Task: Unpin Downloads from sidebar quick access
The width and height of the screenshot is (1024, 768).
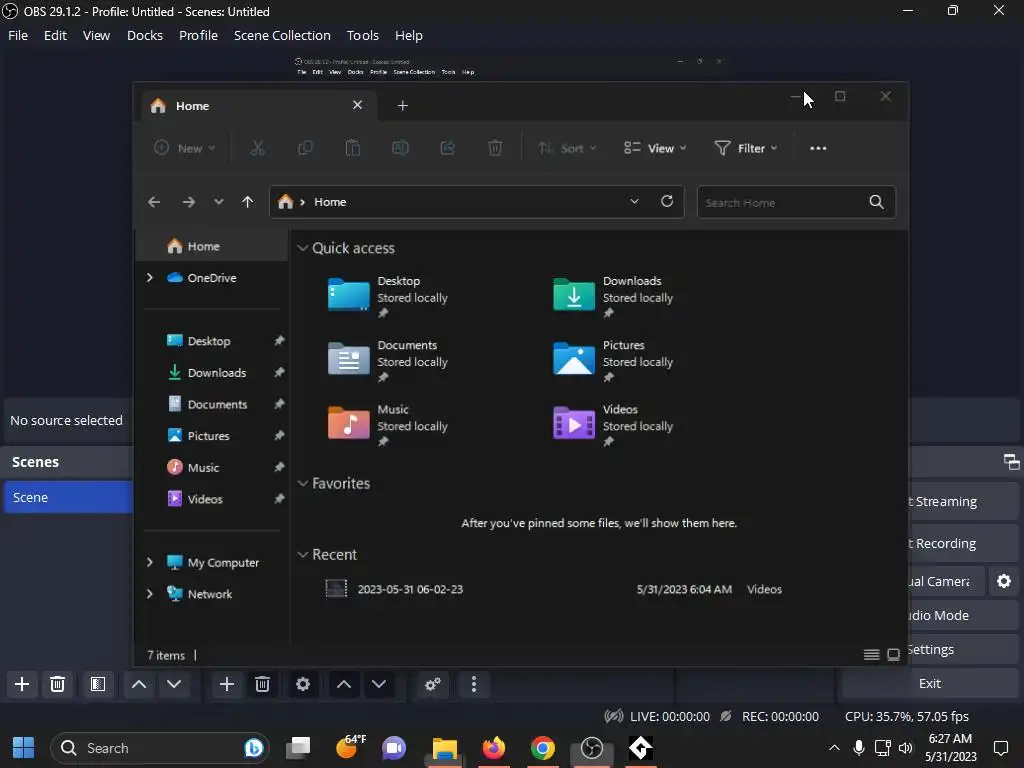Action: point(279,372)
